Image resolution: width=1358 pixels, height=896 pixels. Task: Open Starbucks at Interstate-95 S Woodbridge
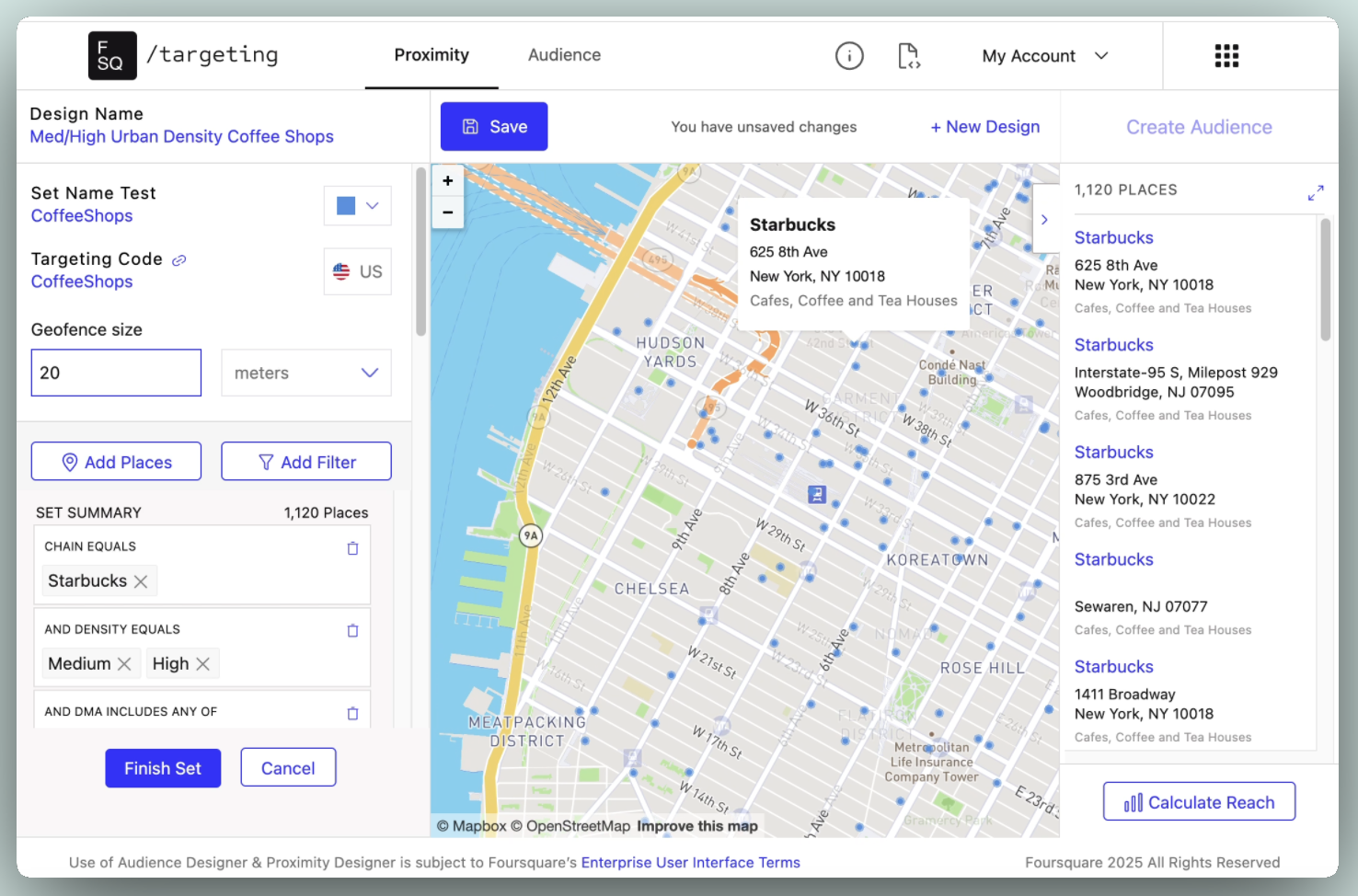1113,345
